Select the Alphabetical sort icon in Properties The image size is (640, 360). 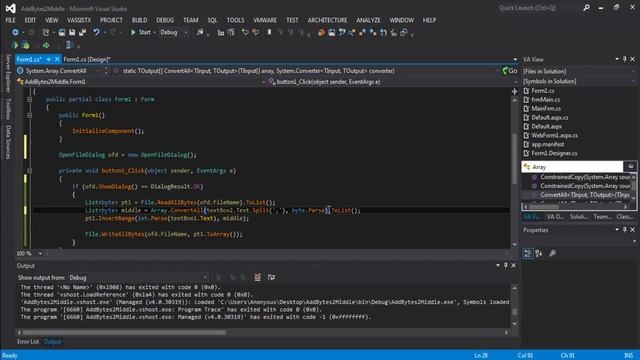point(539,253)
